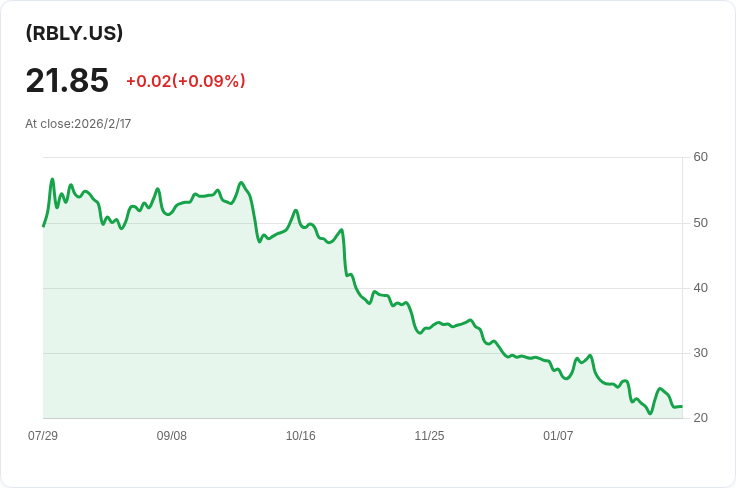Image resolution: width=736 pixels, height=488 pixels.
Task: Select the 07/29 date label
Action: point(43,436)
